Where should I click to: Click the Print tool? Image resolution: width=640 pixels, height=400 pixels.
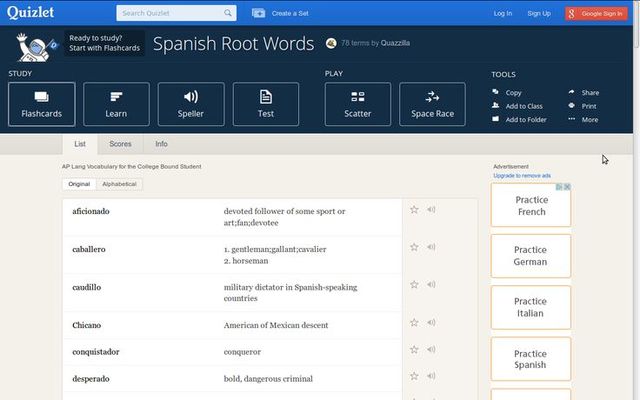coord(582,106)
